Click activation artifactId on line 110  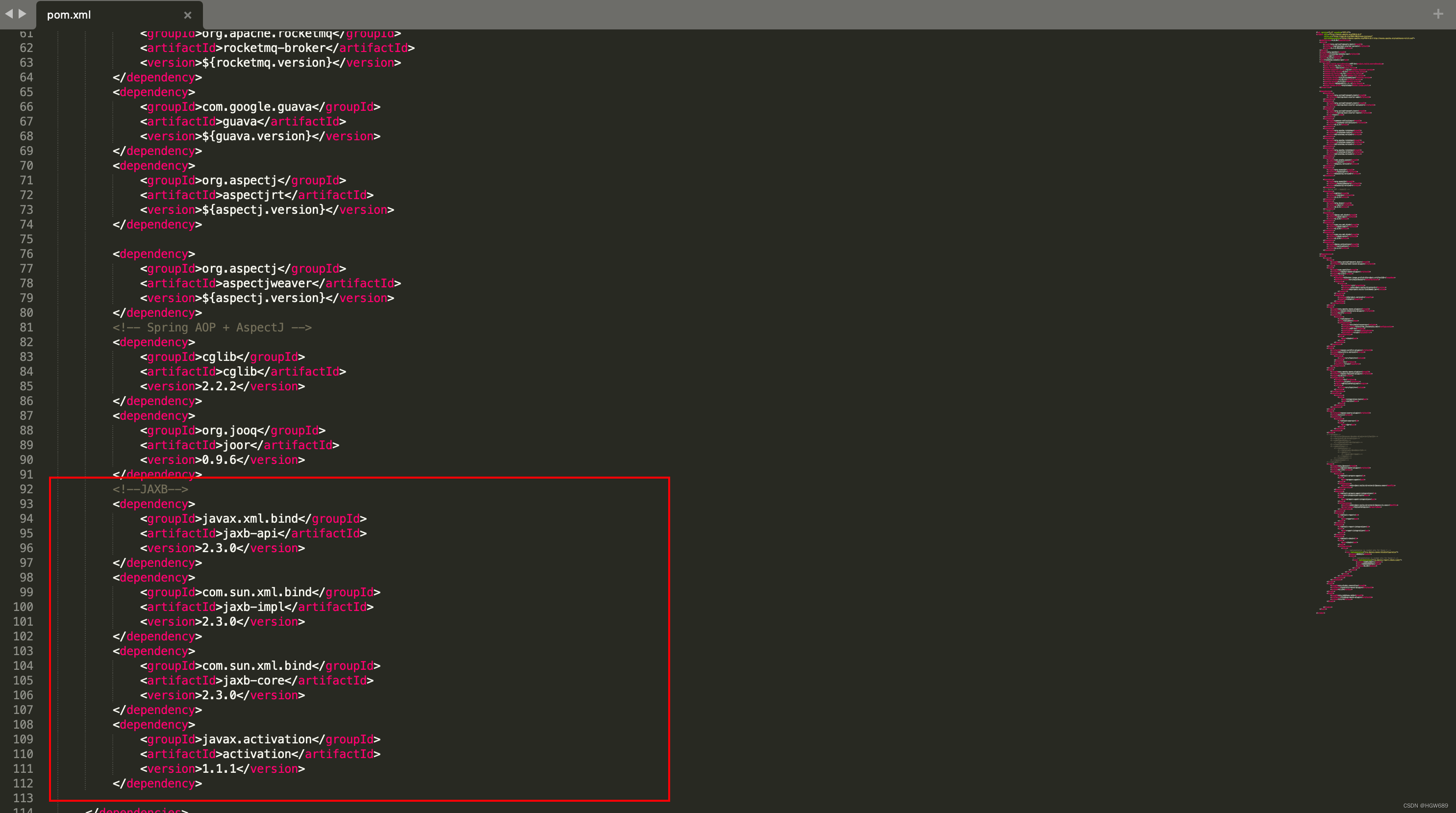[256, 754]
